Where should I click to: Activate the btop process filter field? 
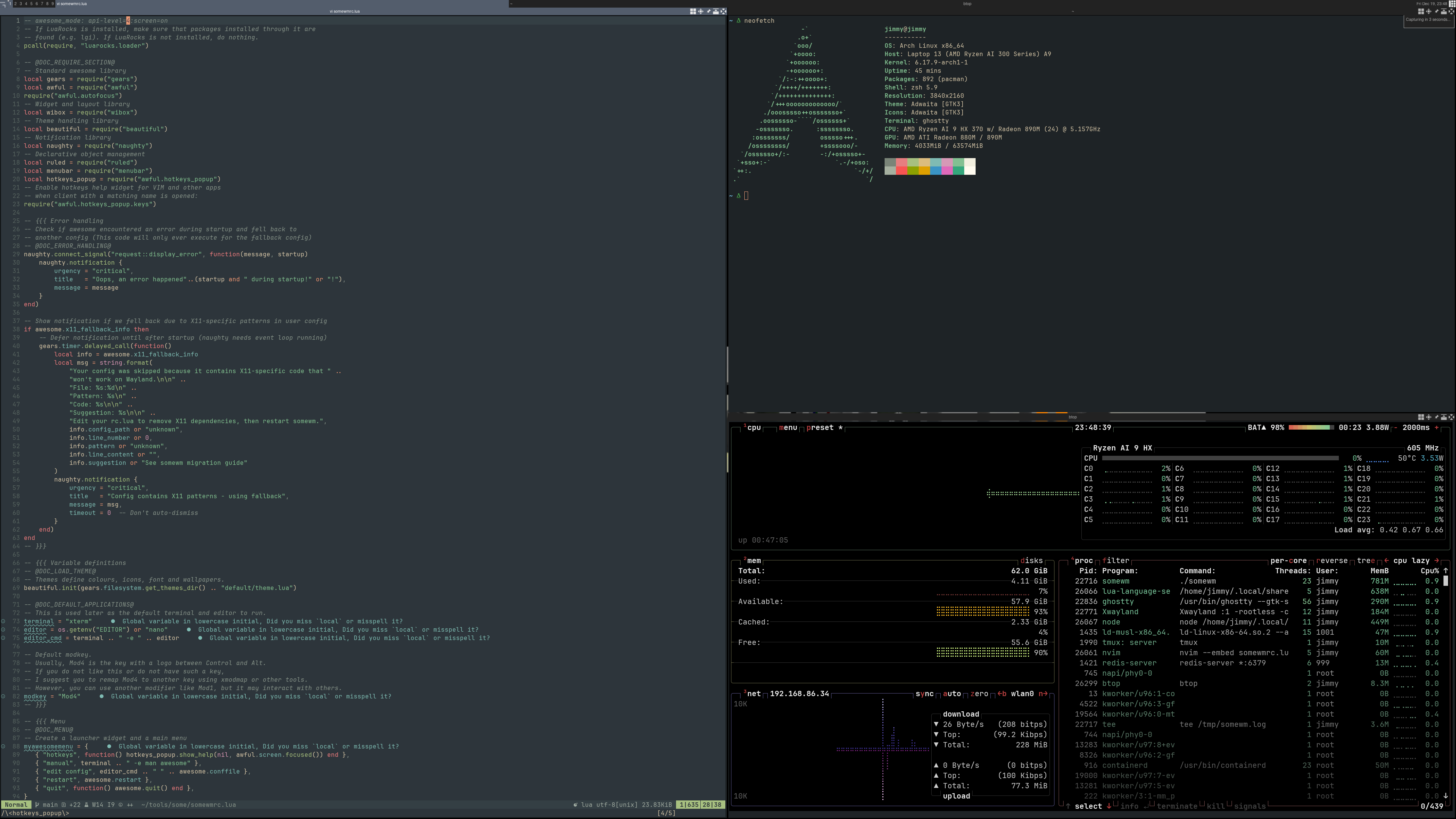[x=1116, y=561]
